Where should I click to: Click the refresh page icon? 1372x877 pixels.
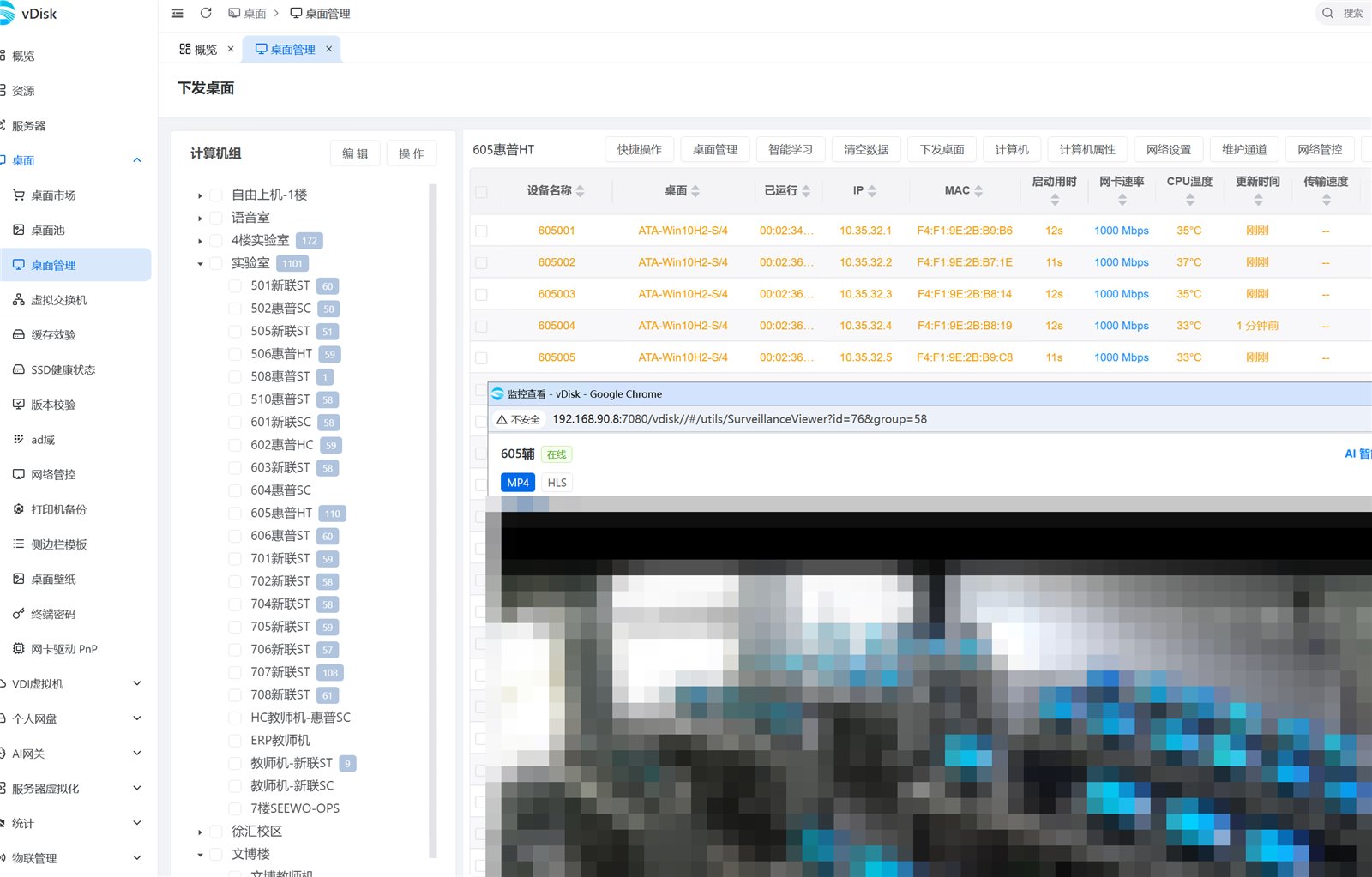pos(206,13)
